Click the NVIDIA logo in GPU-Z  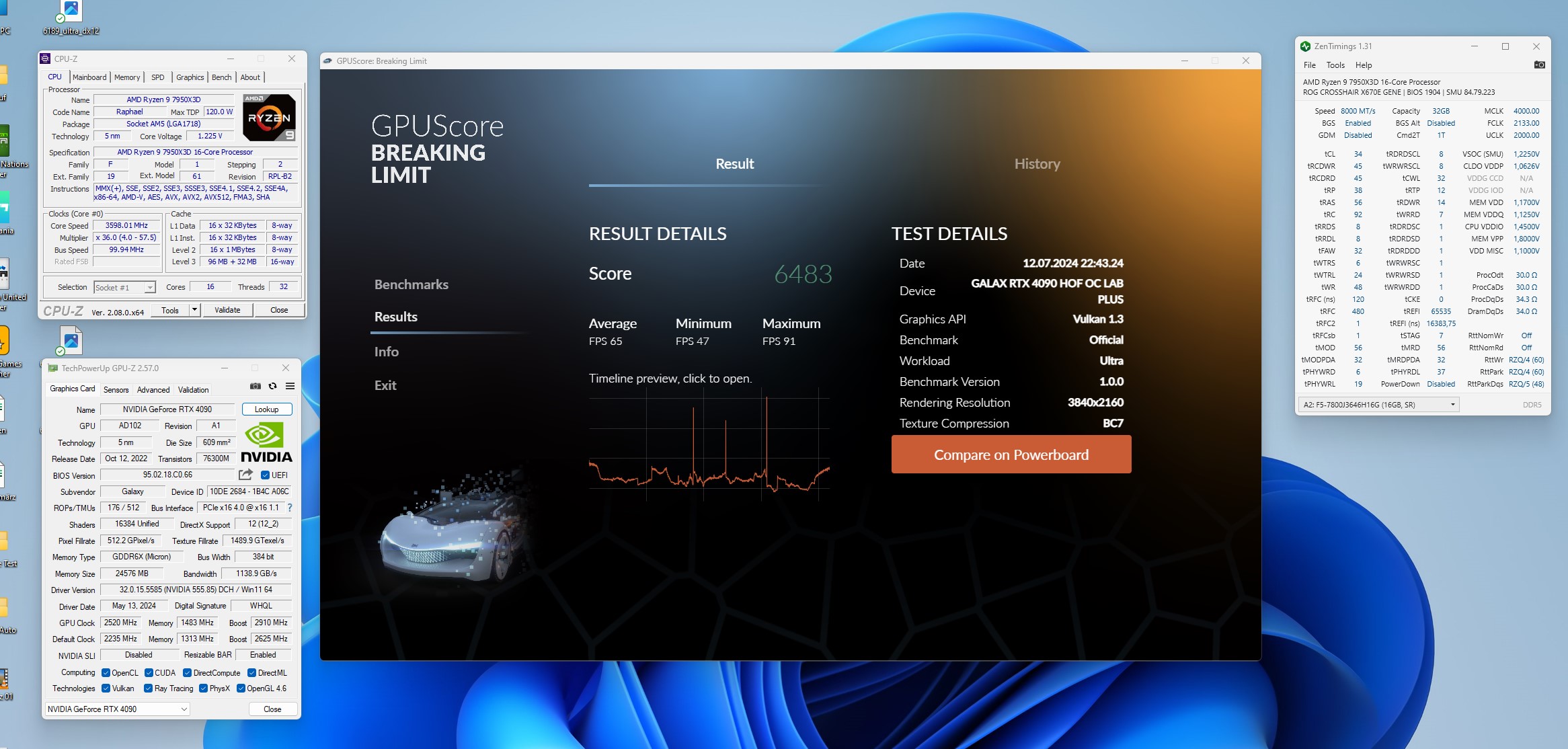266,442
